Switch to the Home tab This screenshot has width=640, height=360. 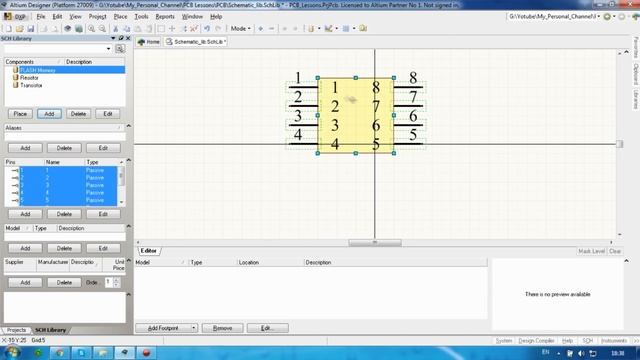click(x=149, y=42)
